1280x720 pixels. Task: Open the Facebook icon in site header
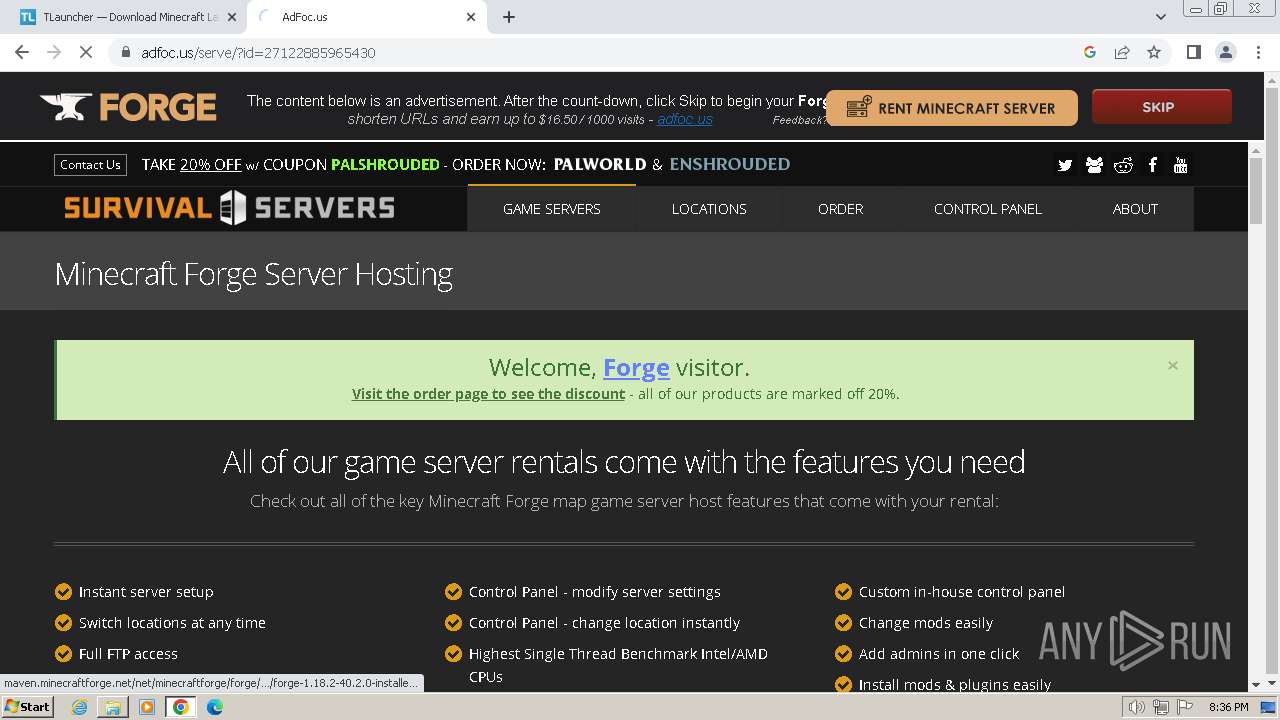click(1152, 165)
